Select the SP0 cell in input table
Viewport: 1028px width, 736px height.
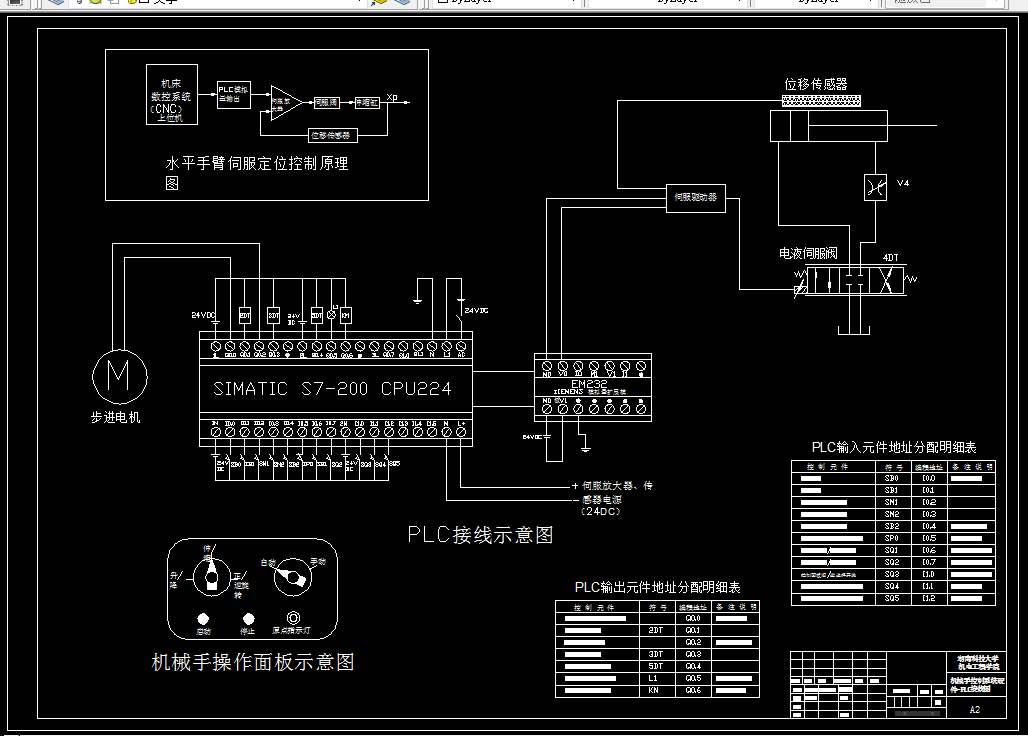pyautogui.click(x=892, y=538)
